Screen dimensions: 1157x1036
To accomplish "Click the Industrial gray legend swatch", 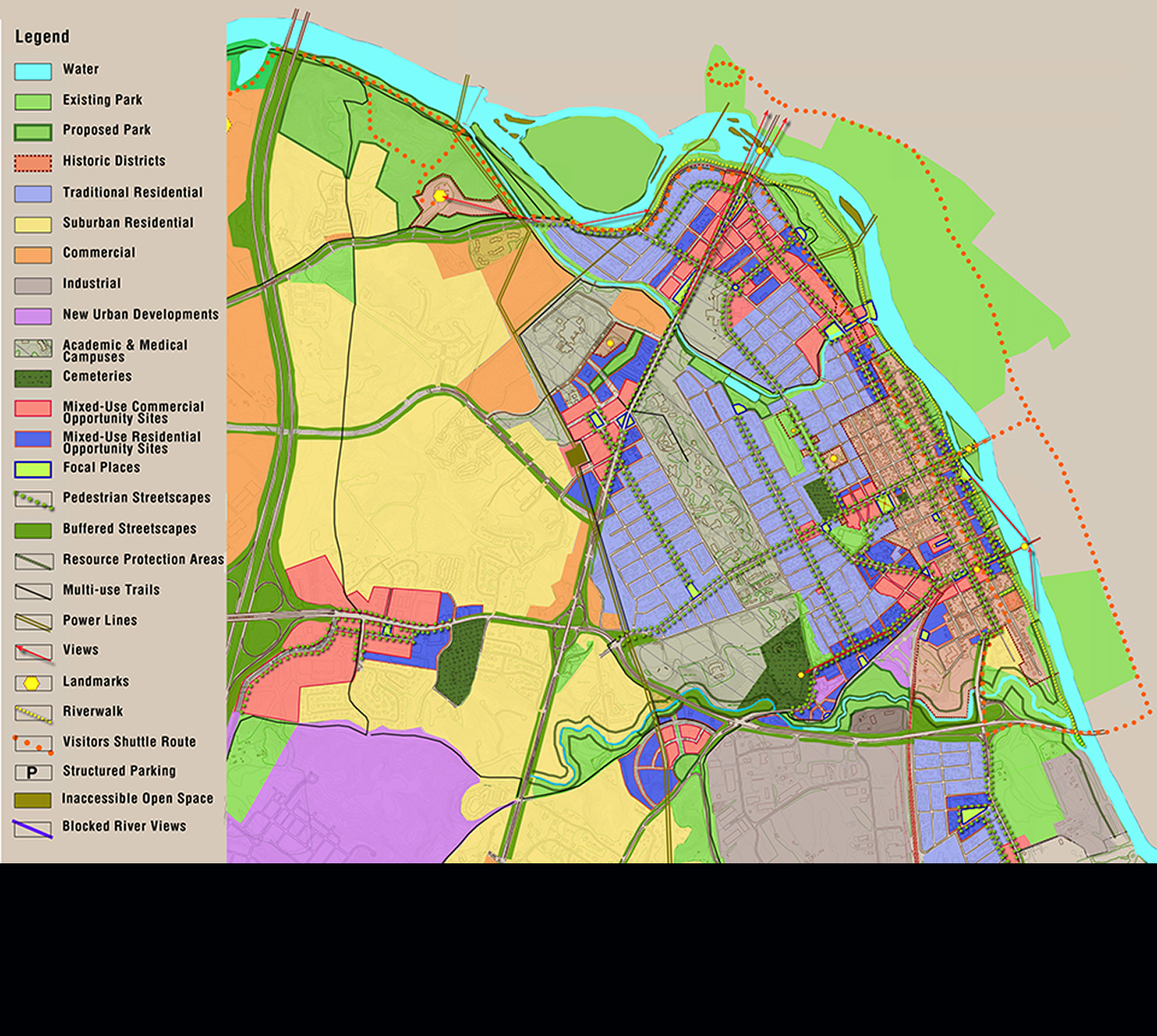I will click(x=32, y=286).
